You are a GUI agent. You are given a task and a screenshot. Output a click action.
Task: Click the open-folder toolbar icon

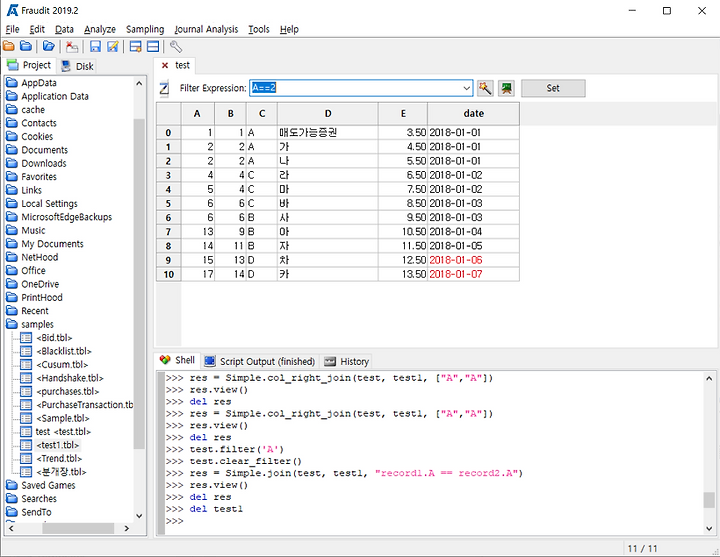(49, 46)
